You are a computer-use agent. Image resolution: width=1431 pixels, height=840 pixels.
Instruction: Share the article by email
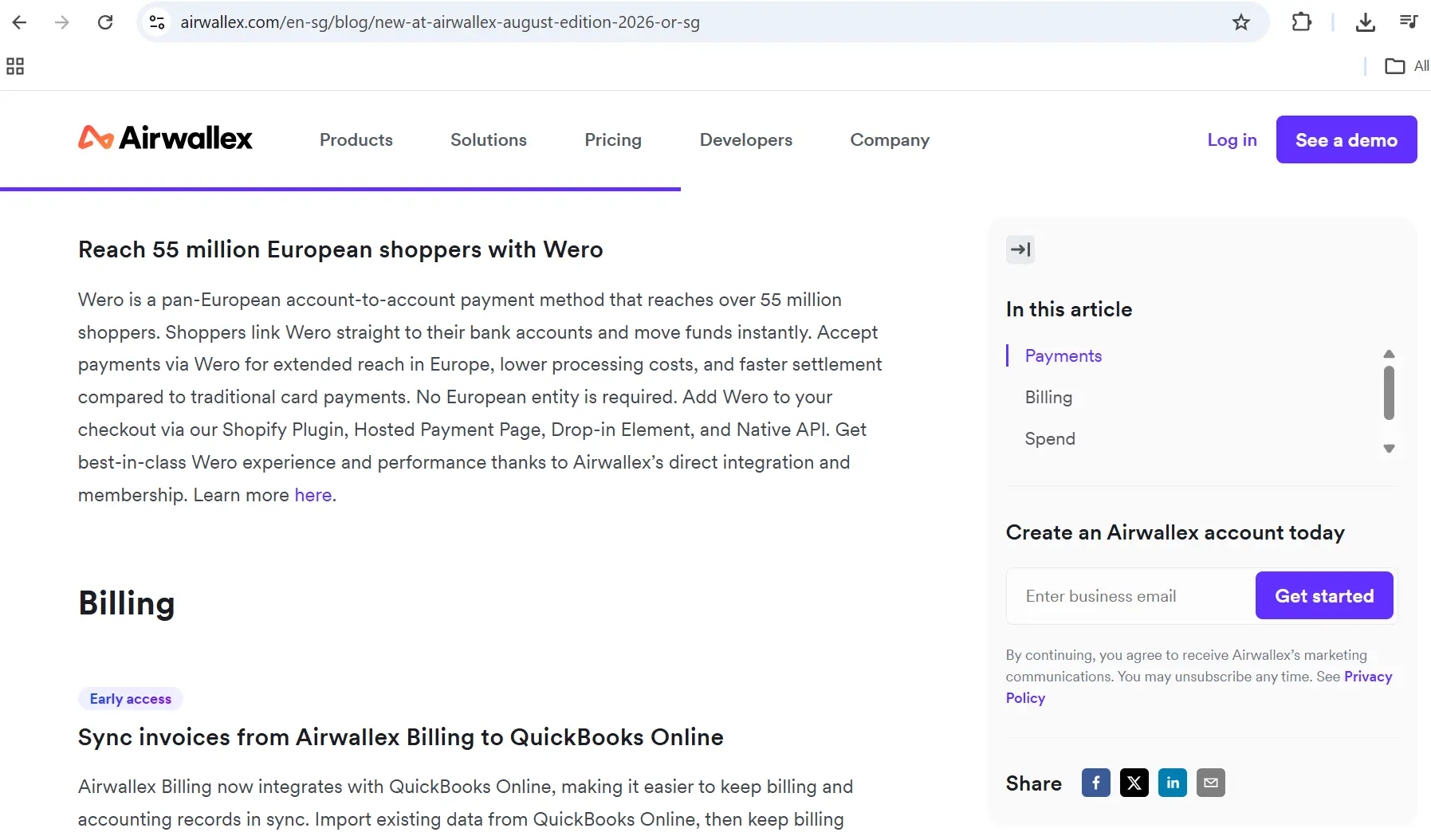click(1210, 783)
